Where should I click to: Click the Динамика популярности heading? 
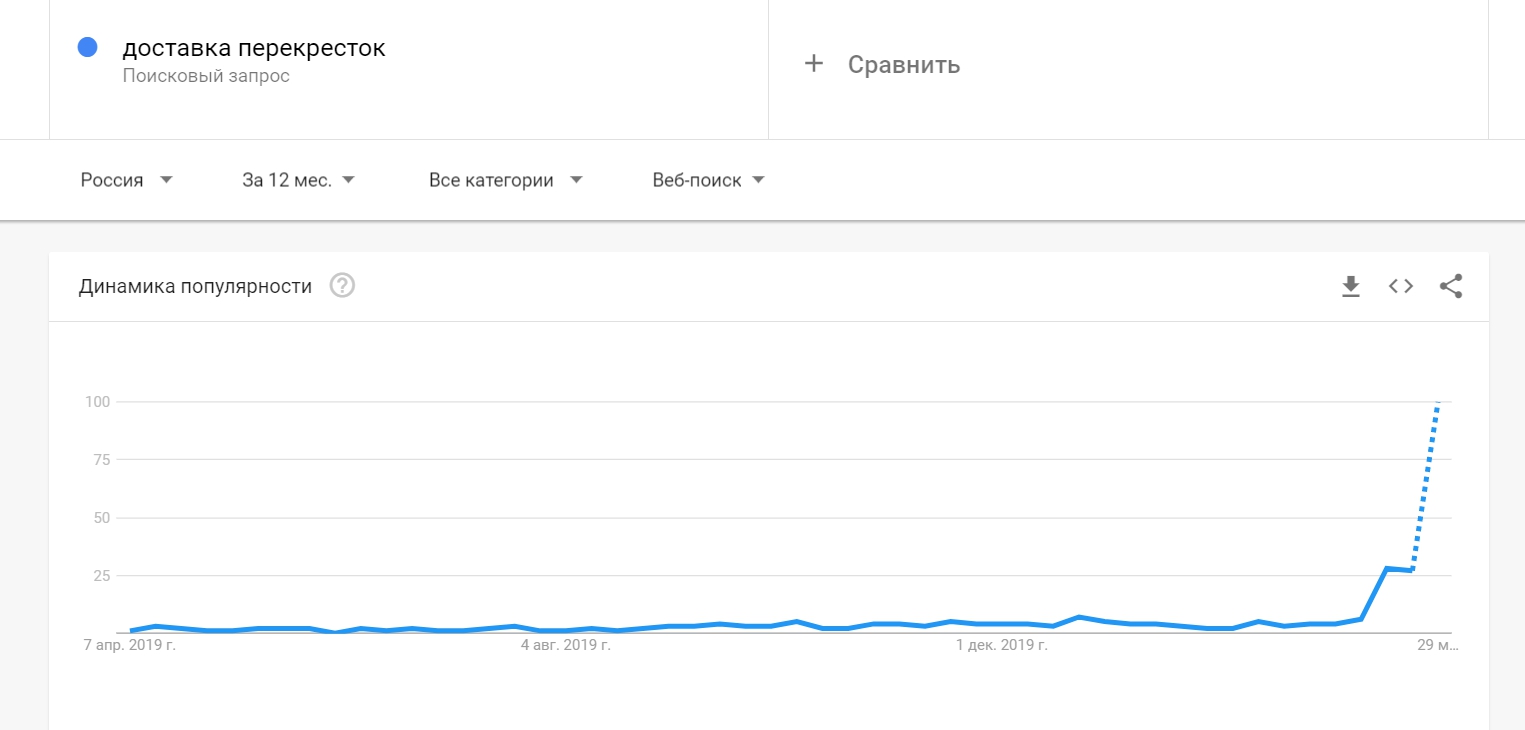pos(195,287)
